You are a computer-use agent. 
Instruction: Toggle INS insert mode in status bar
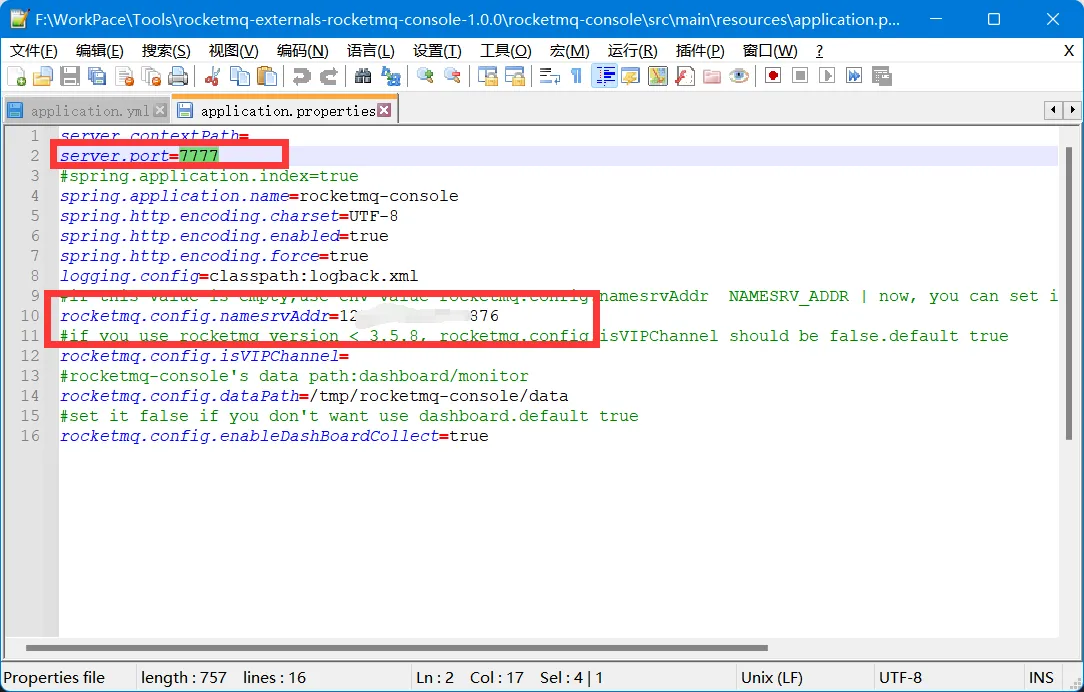tap(1041, 677)
